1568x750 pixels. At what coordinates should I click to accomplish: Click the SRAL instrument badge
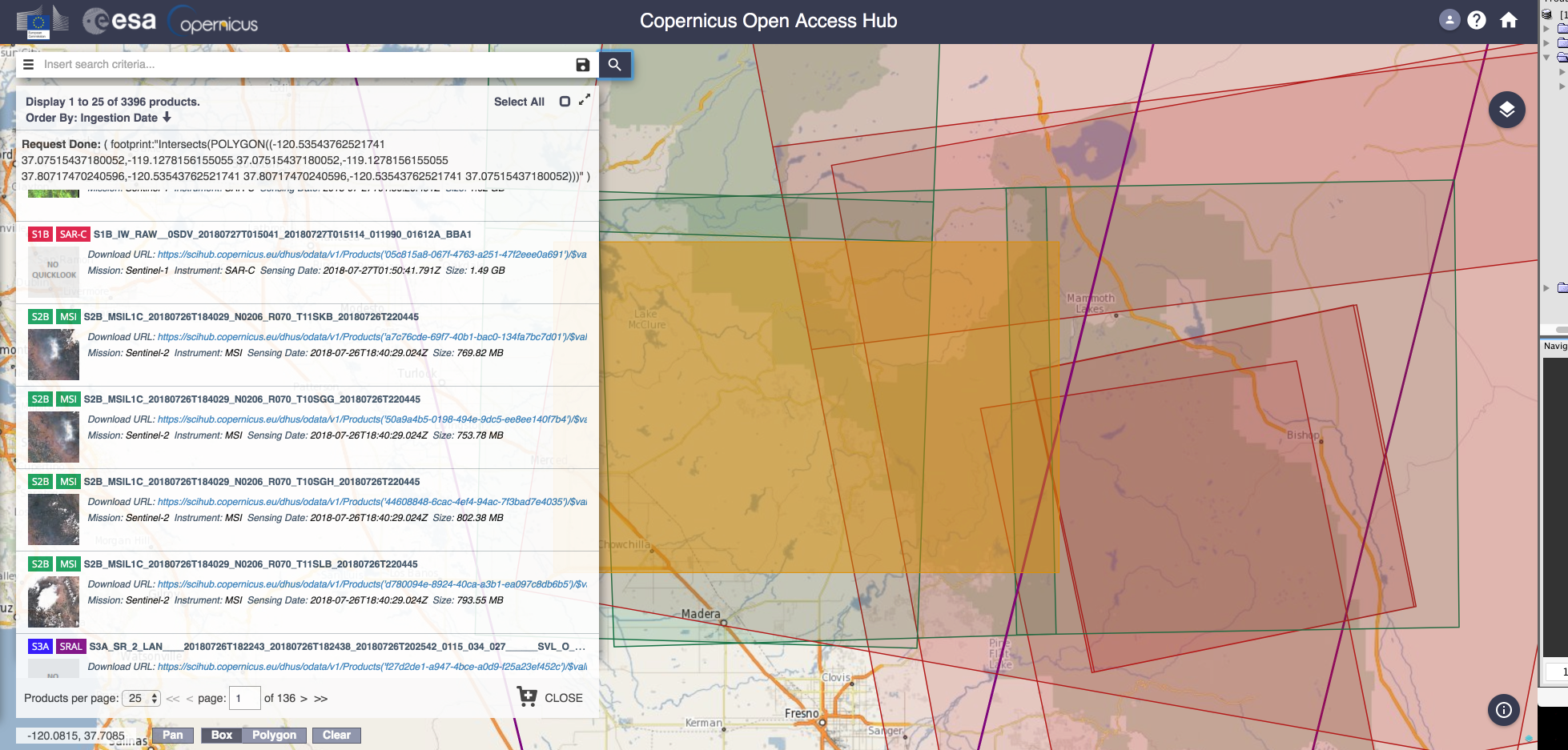(x=71, y=647)
